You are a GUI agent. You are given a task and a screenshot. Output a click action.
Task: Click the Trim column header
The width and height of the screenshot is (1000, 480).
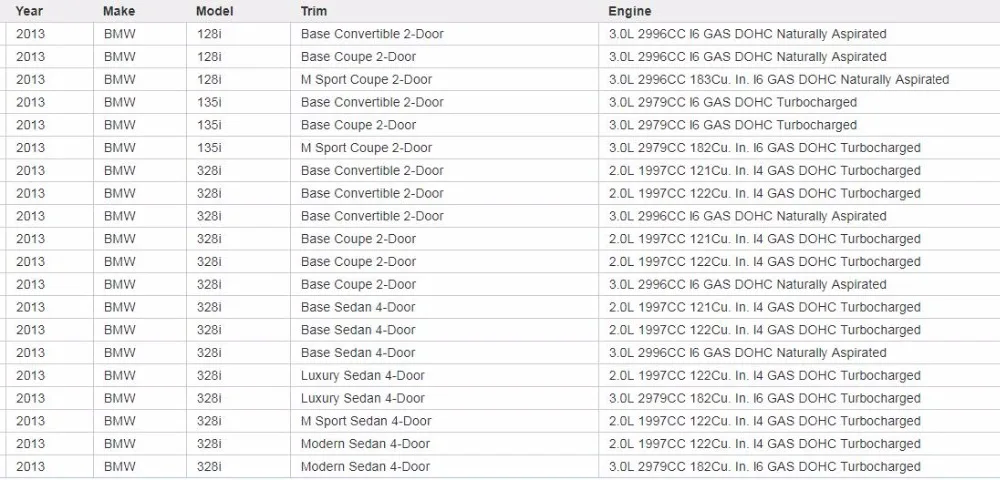click(313, 11)
